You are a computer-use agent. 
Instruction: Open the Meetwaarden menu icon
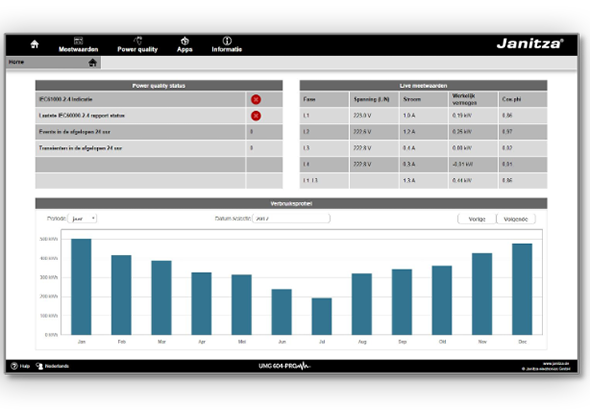coord(78,41)
